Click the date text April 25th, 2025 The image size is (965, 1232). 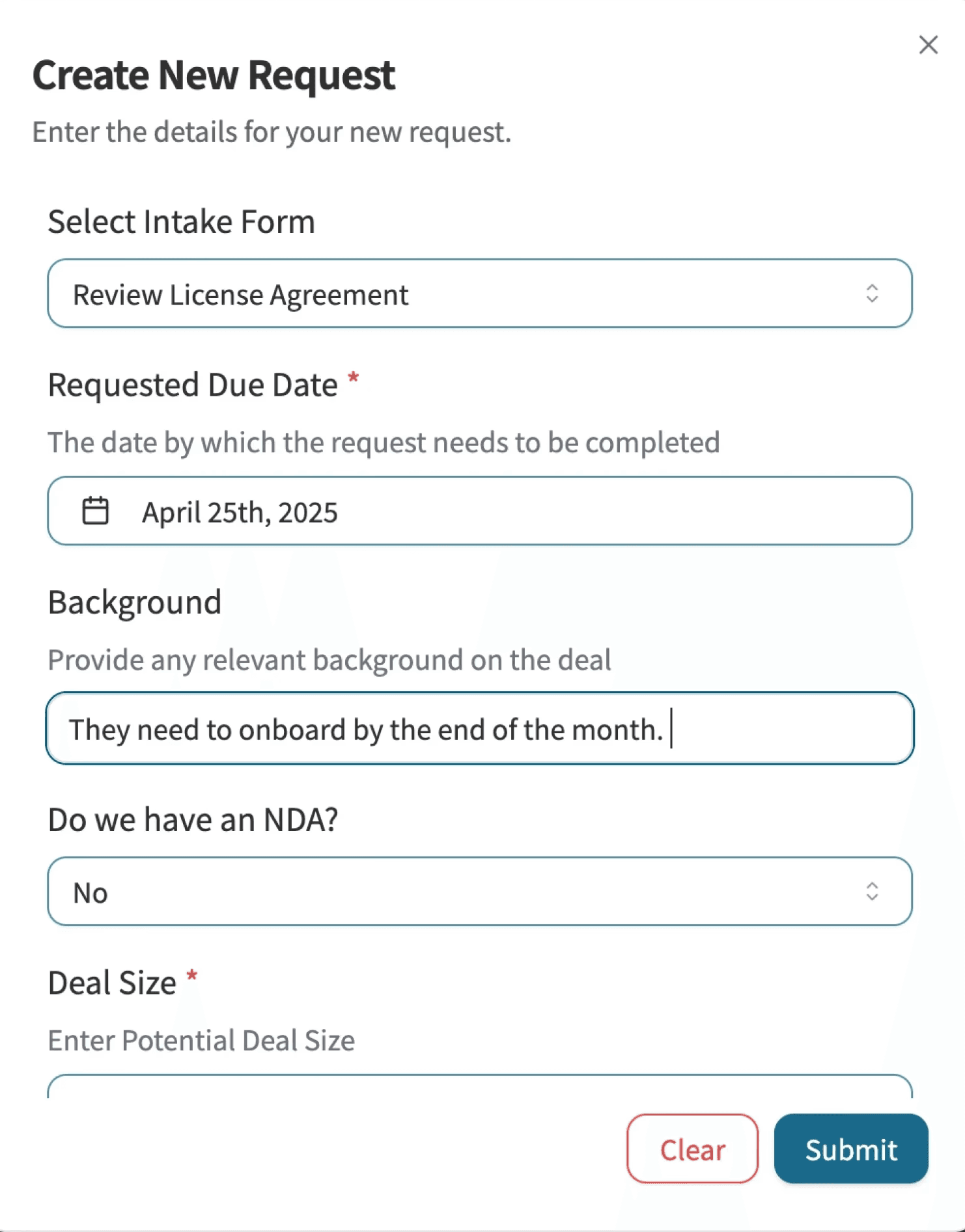pyautogui.click(x=240, y=512)
